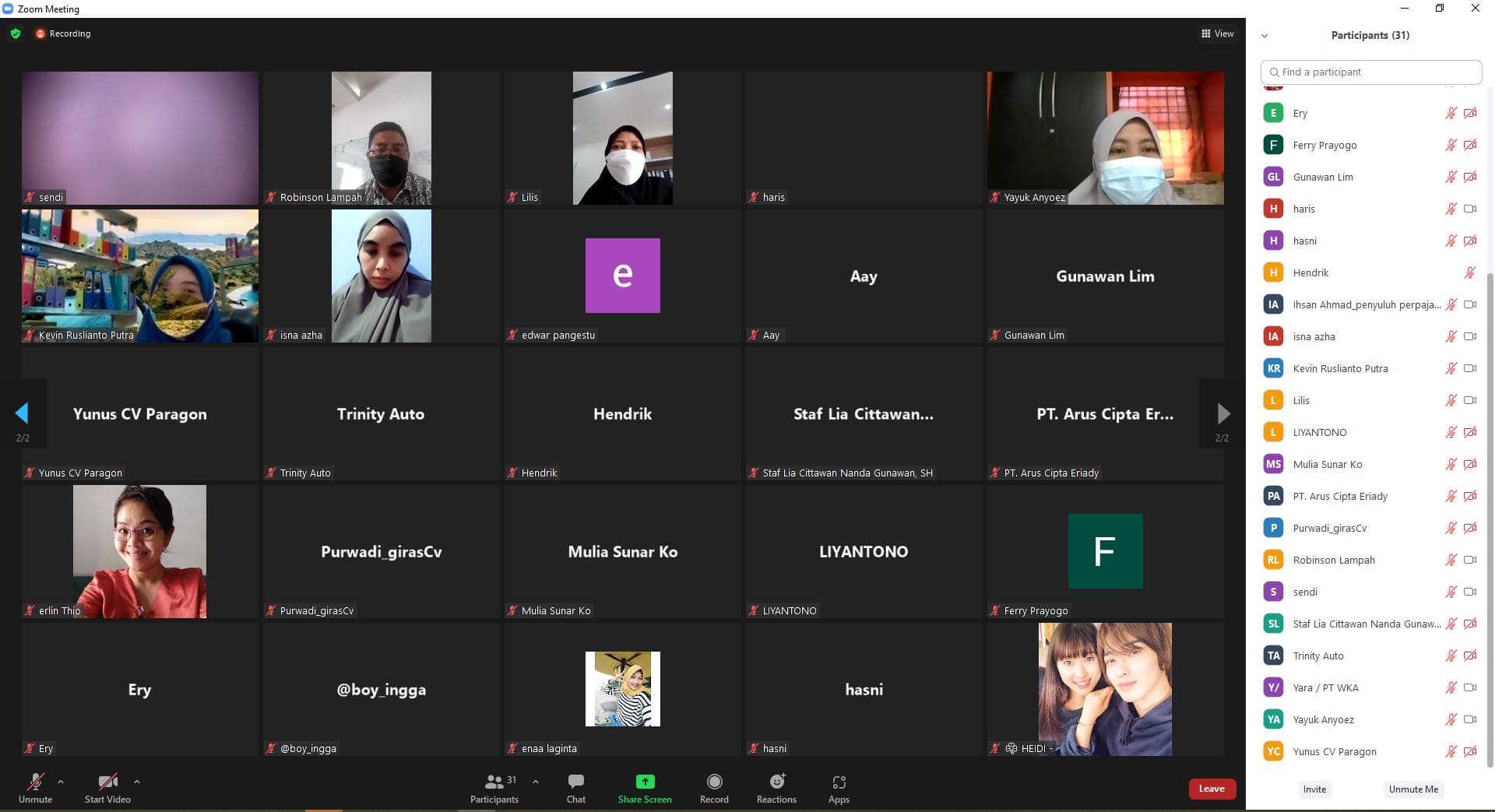This screenshot has height=812, width=1495.
Task: Click the Find a participant search field
Action: click(1370, 72)
